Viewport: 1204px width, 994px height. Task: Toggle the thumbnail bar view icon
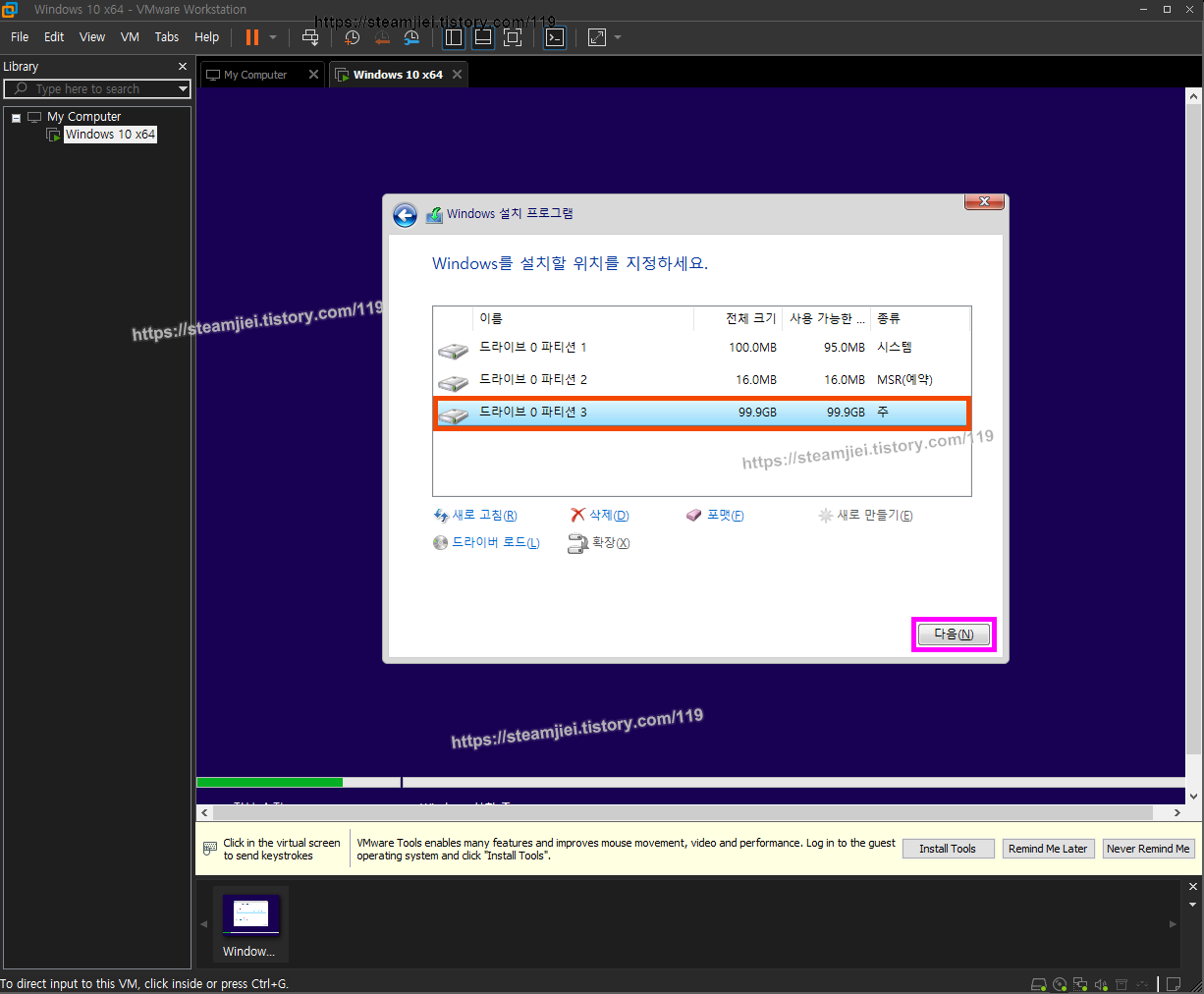tap(483, 37)
